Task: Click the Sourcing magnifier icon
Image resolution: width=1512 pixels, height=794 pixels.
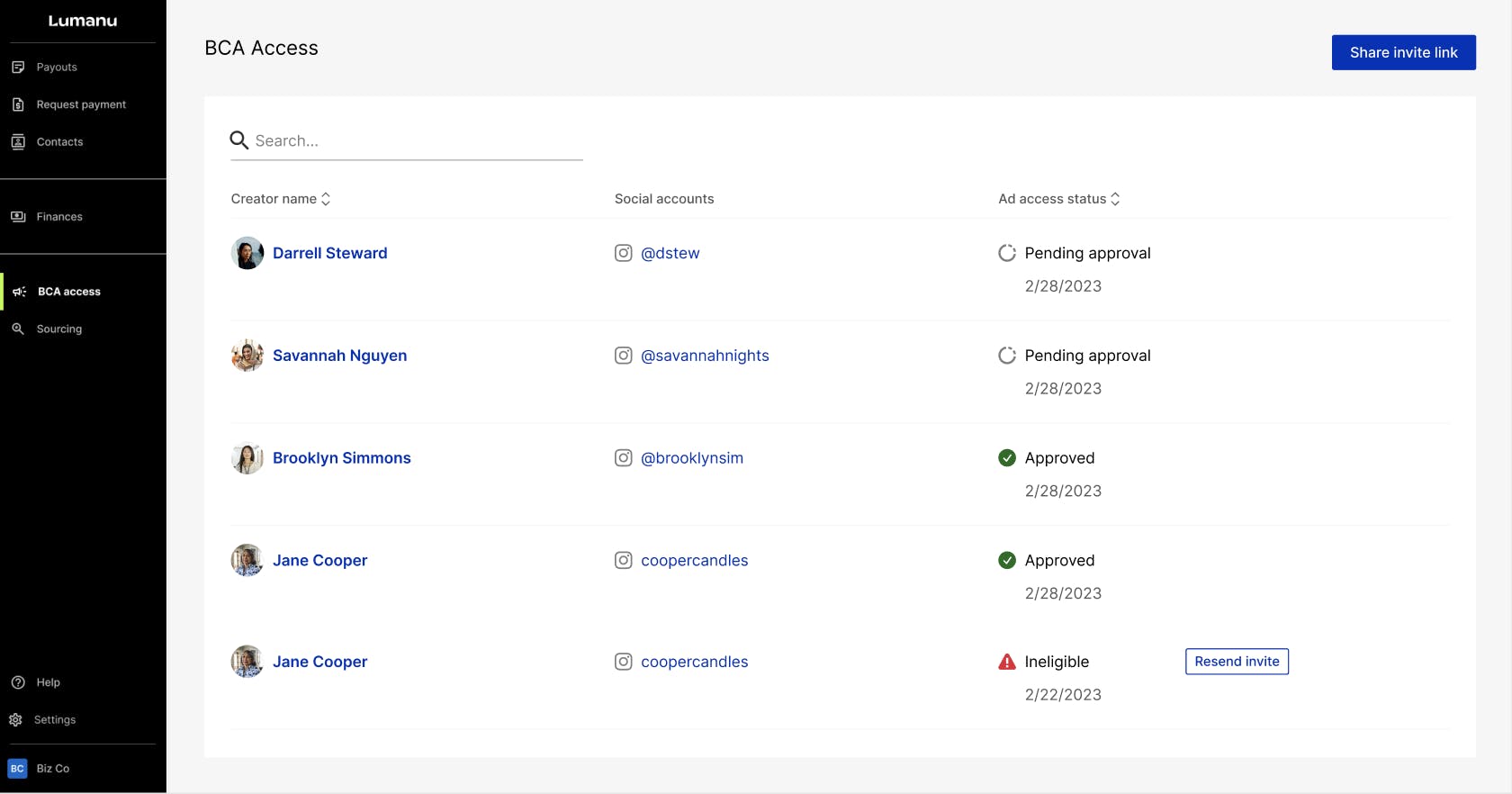Action: [18, 329]
